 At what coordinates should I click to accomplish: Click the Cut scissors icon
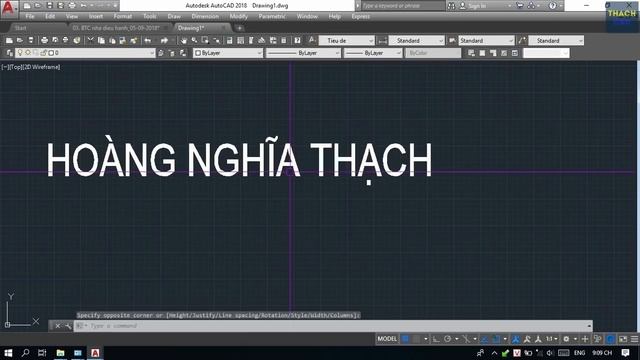point(90,40)
